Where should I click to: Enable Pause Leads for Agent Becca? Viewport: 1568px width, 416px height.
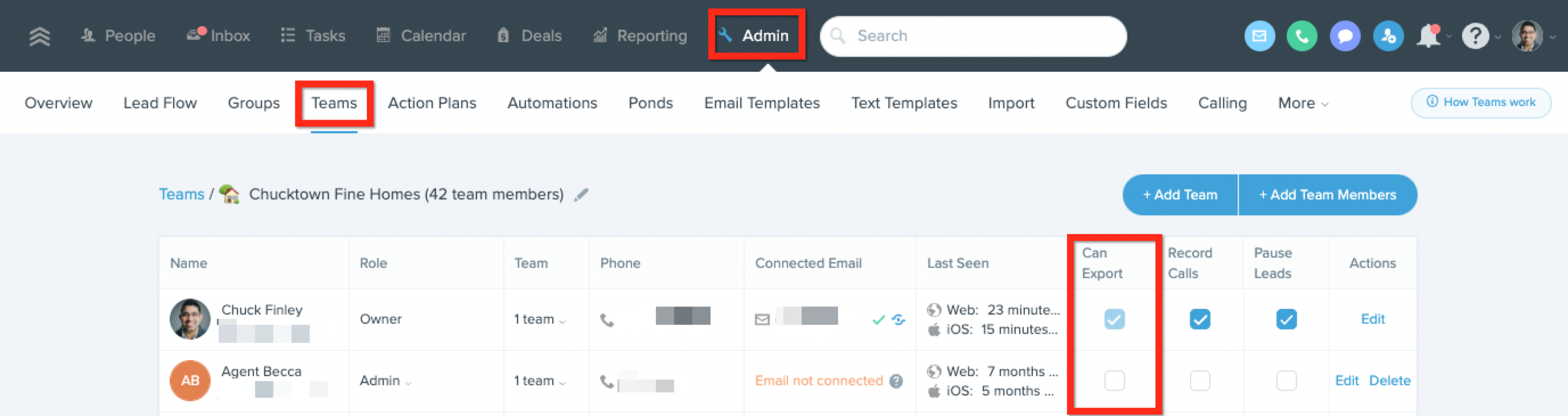[x=1286, y=381]
